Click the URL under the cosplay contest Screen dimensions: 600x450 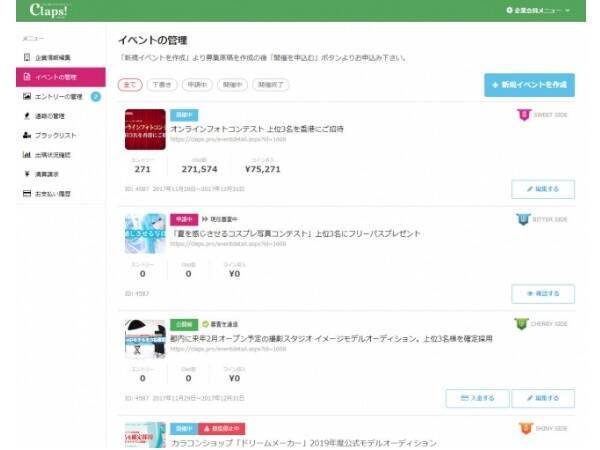[228, 244]
